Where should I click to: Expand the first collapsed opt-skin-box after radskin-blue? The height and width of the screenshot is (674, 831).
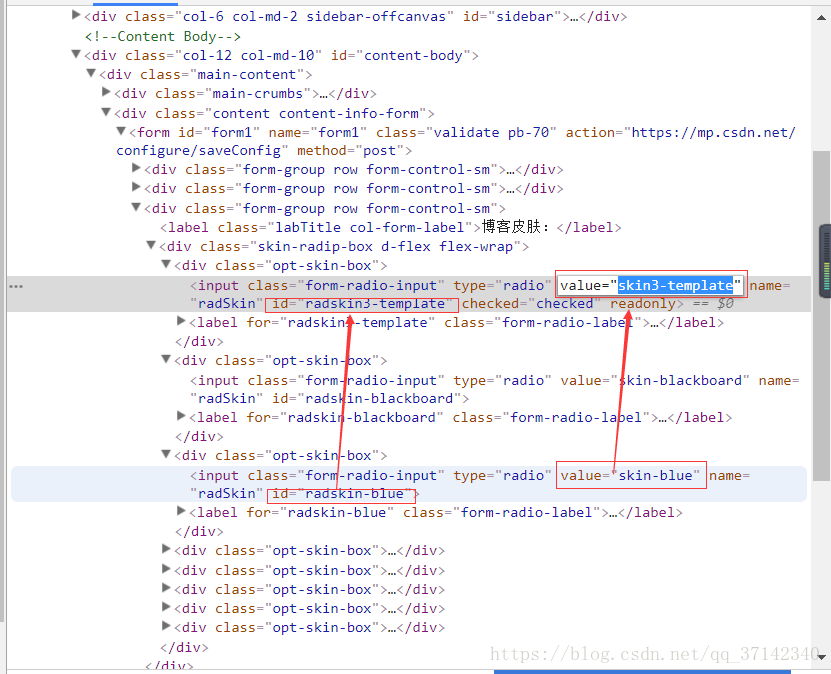point(166,549)
